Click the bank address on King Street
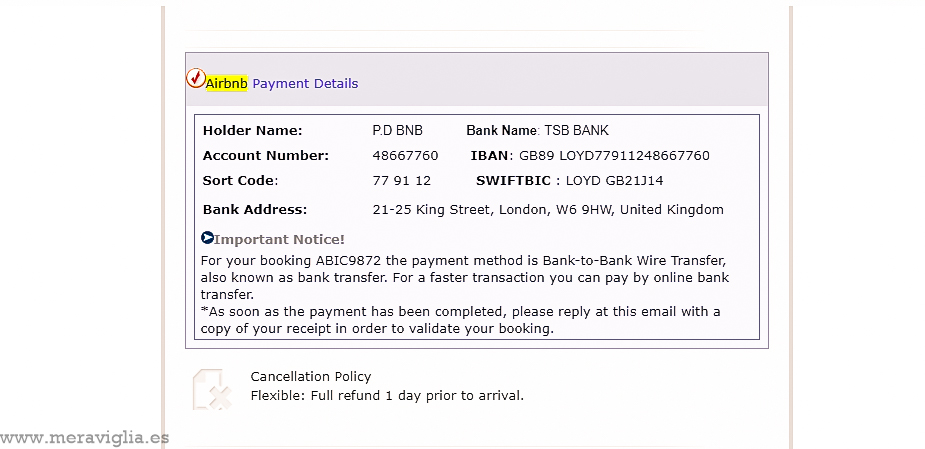 (x=547, y=209)
